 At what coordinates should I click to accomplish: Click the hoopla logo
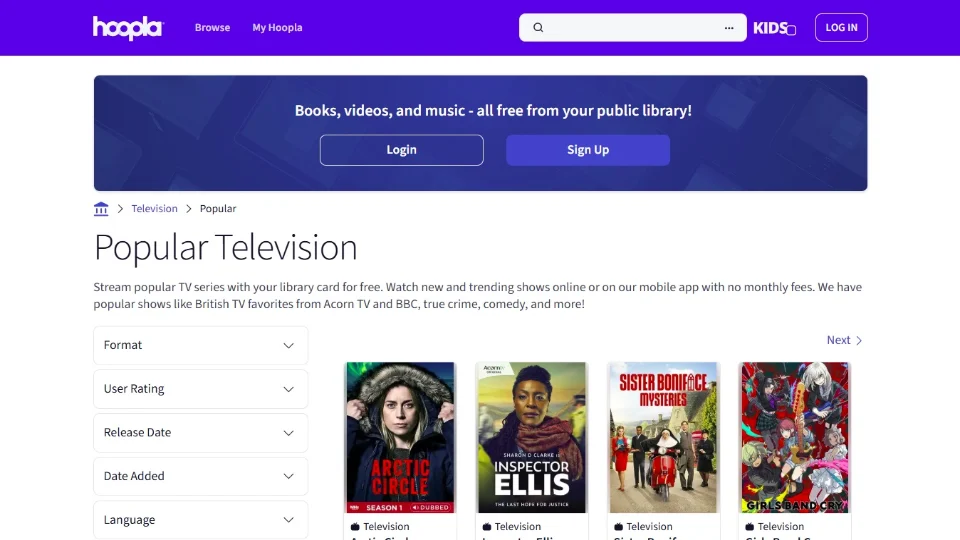(x=127, y=28)
